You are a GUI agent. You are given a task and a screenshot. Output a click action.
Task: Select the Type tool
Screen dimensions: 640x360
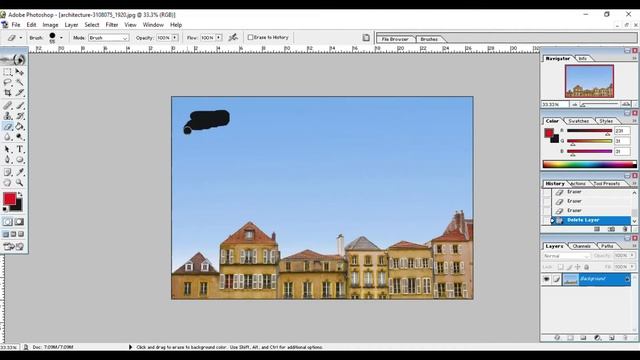coord(20,149)
